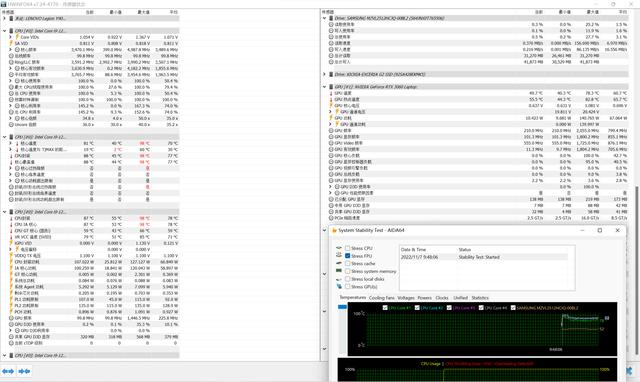This screenshot has height=382, width=640.
Task: Click the green memory module icon in AIDA64
Action: click(x=339, y=271)
